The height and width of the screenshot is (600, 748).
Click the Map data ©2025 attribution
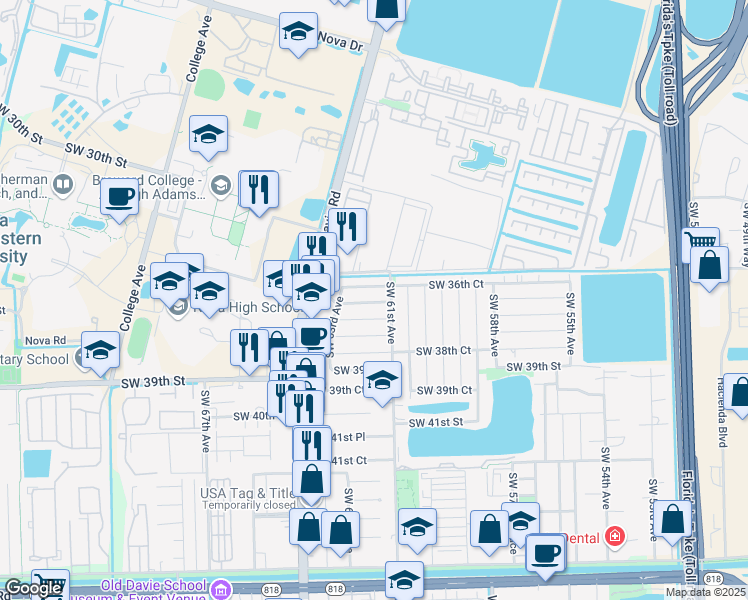point(706,593)
